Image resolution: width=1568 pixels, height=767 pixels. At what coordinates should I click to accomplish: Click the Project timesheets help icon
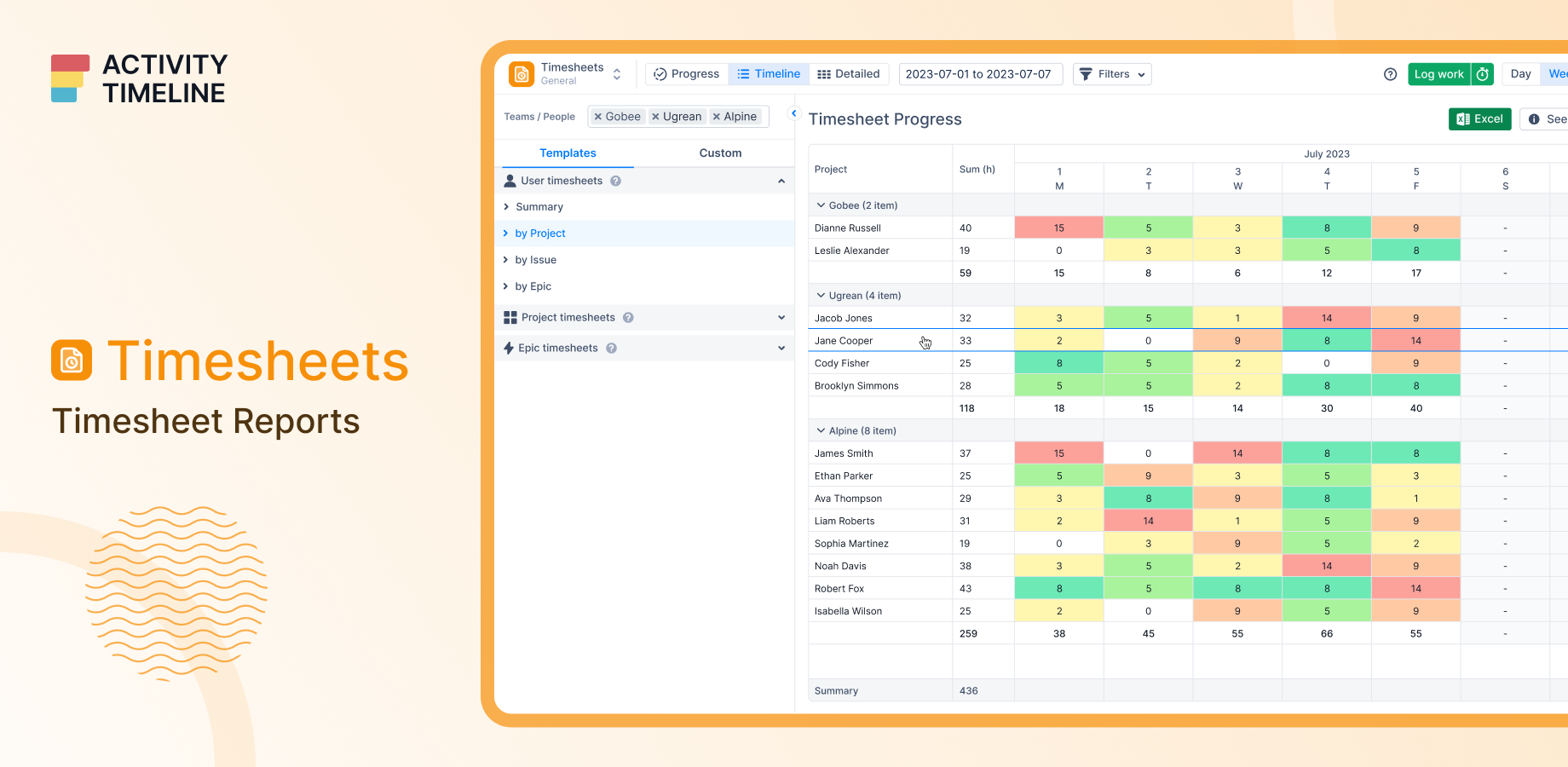tap(628, 318)
